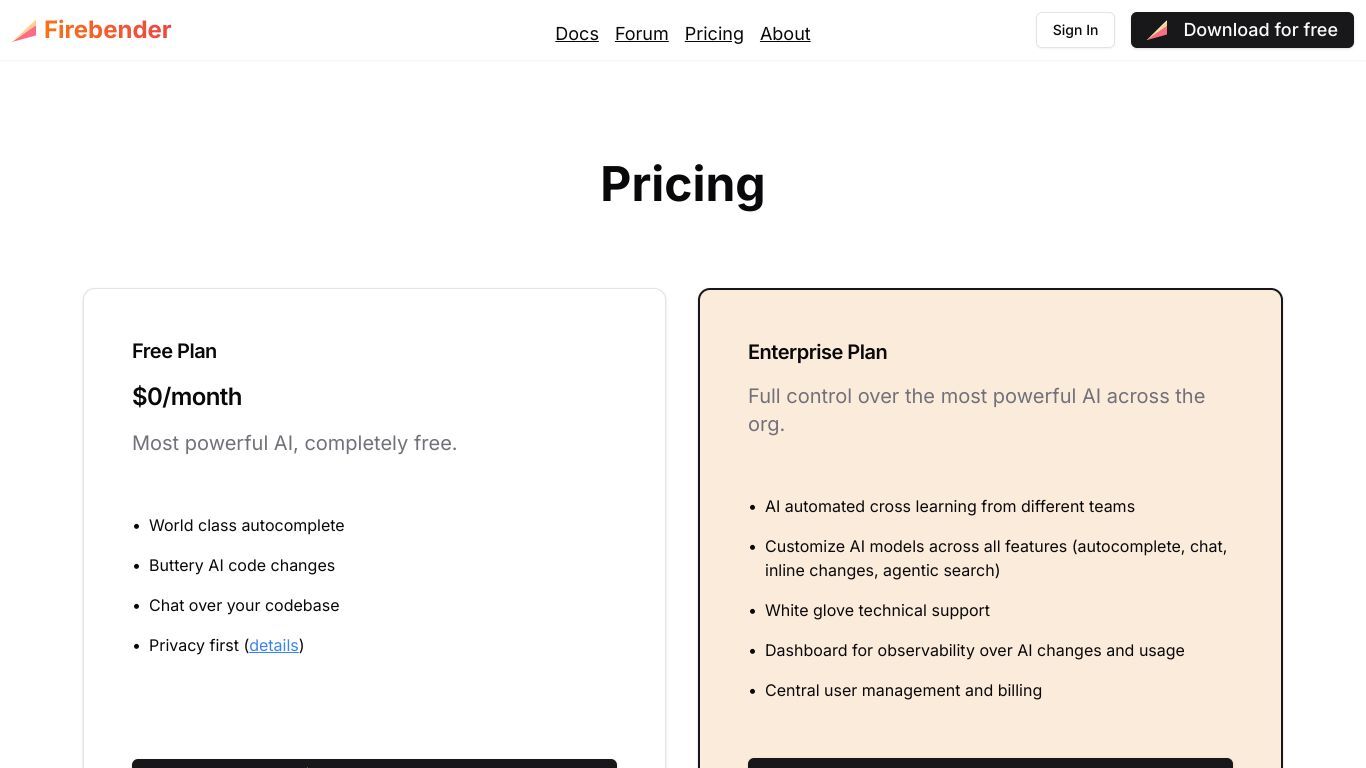Click the White glove technical support item
The height and width of the screenshot is (768, 1366).
pyautogui.click(x=877, y=610)
